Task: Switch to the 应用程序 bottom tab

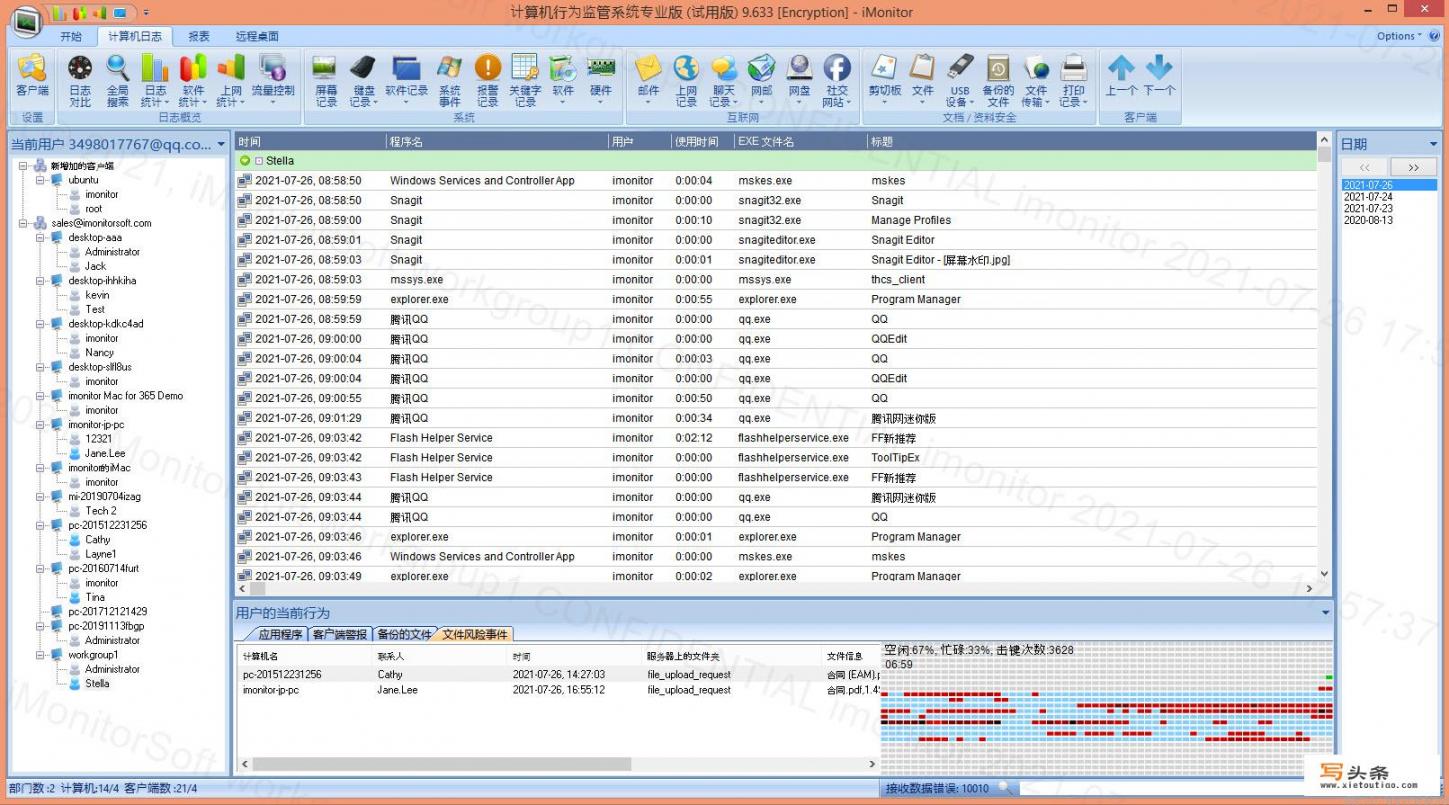Action: 280,634
